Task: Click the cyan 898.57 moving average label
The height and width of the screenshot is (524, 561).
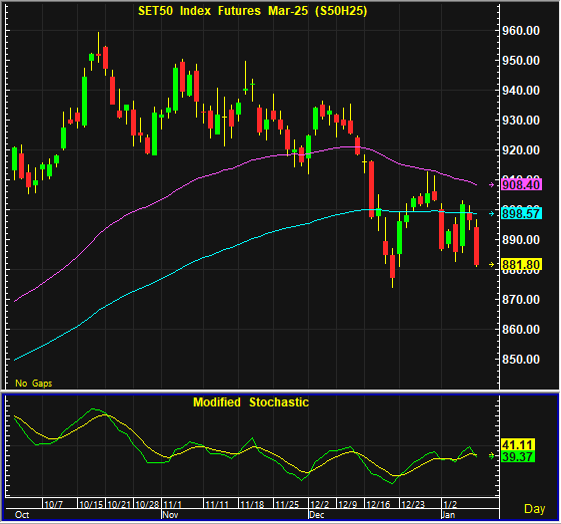Action: tap(521, 214)
